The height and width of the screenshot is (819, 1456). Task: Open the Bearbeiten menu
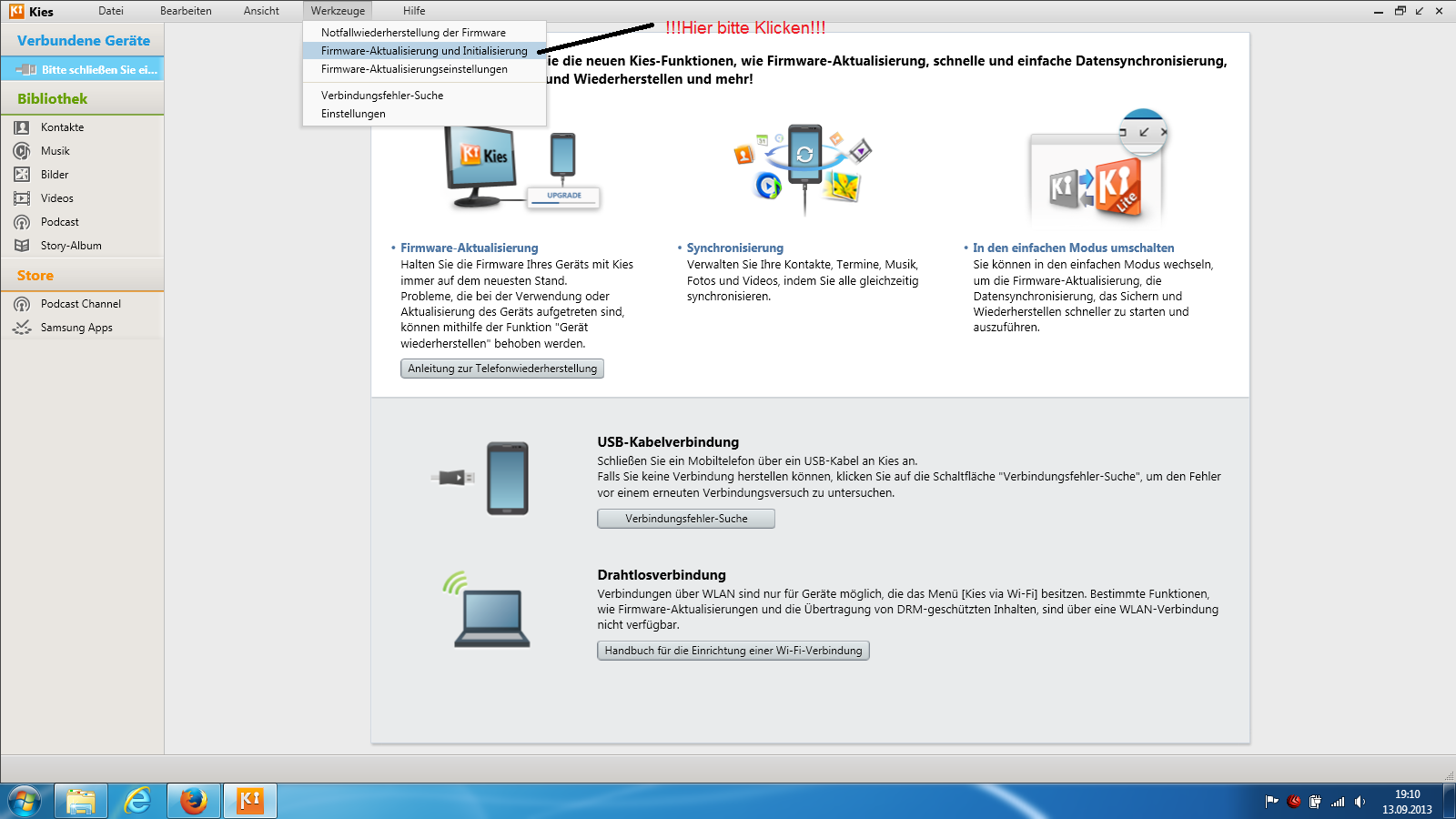point(186,11)
